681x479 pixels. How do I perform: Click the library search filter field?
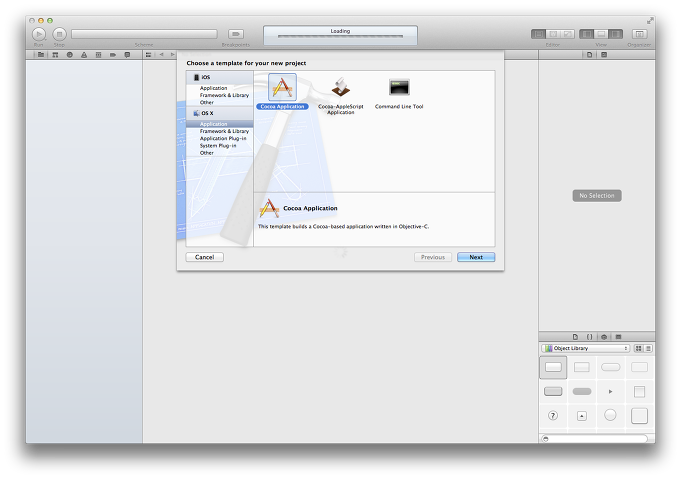tap(595, 439)
